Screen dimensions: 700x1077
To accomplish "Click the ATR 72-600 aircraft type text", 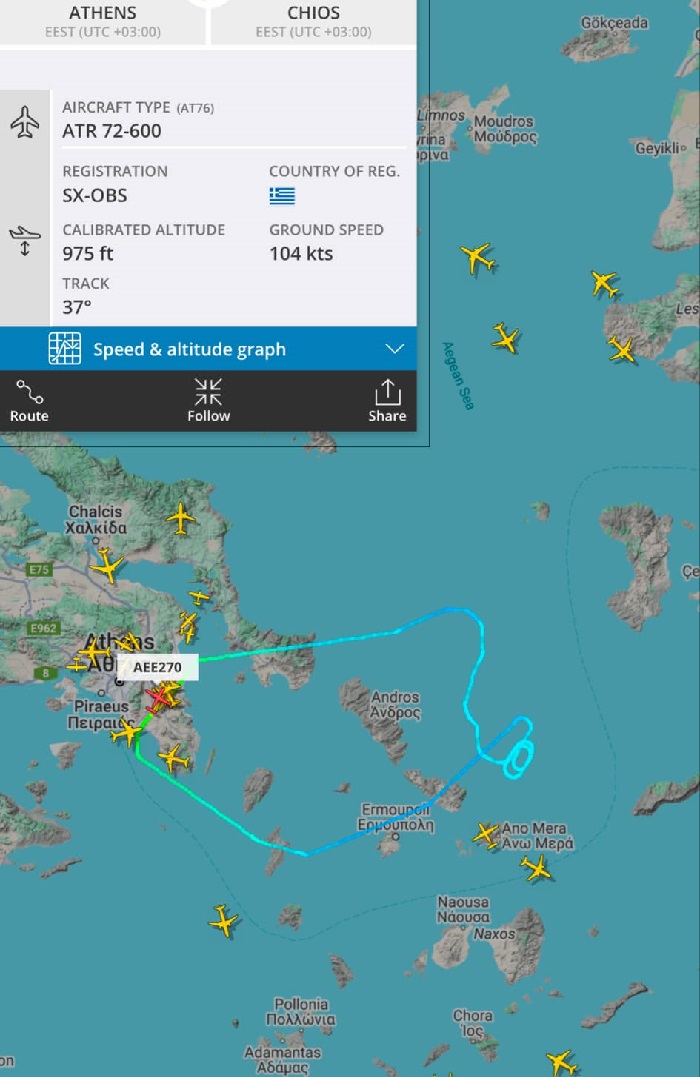I will [112, 131].
